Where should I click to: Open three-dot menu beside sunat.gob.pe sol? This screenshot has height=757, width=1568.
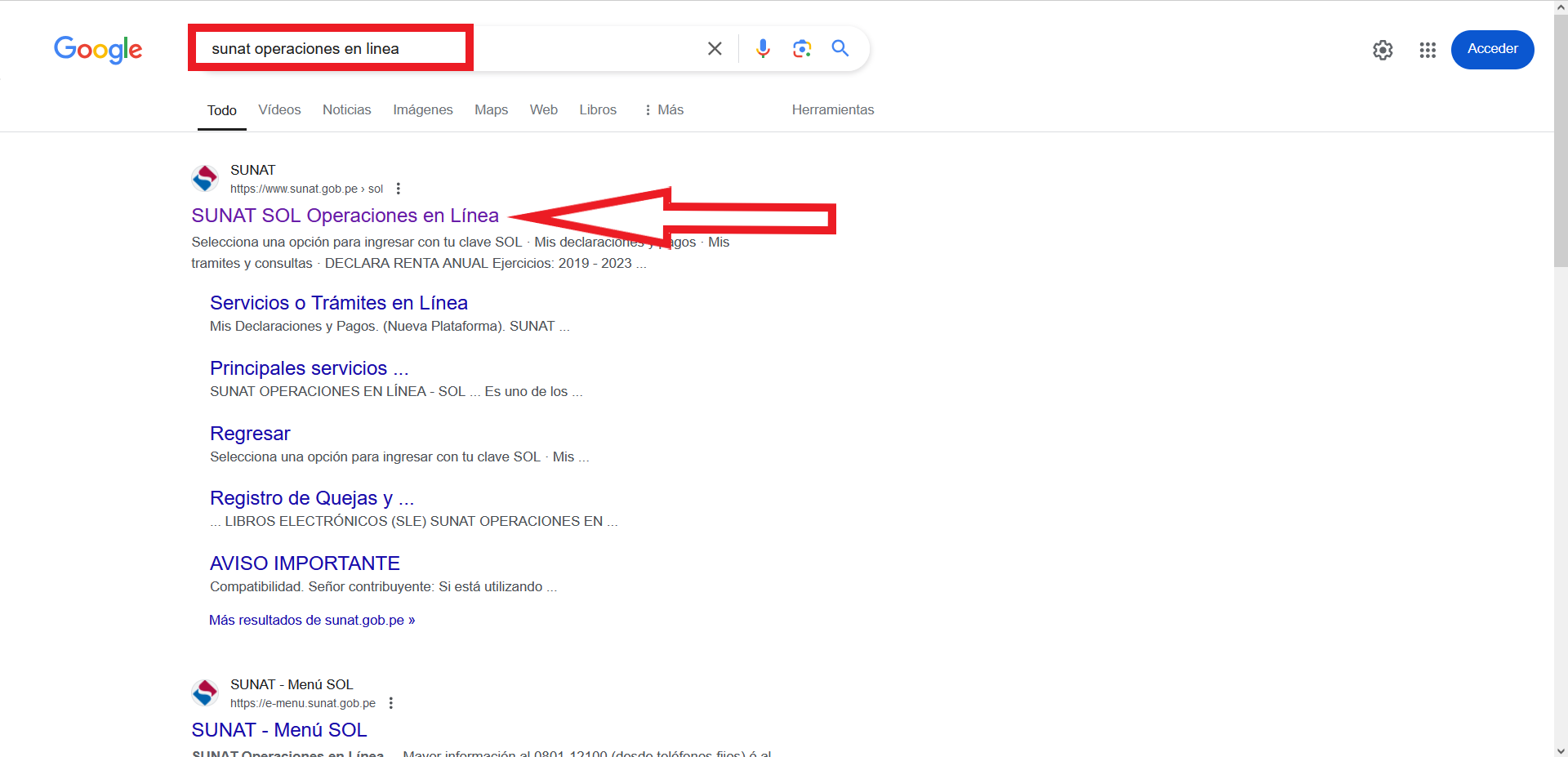click(399, 189)
